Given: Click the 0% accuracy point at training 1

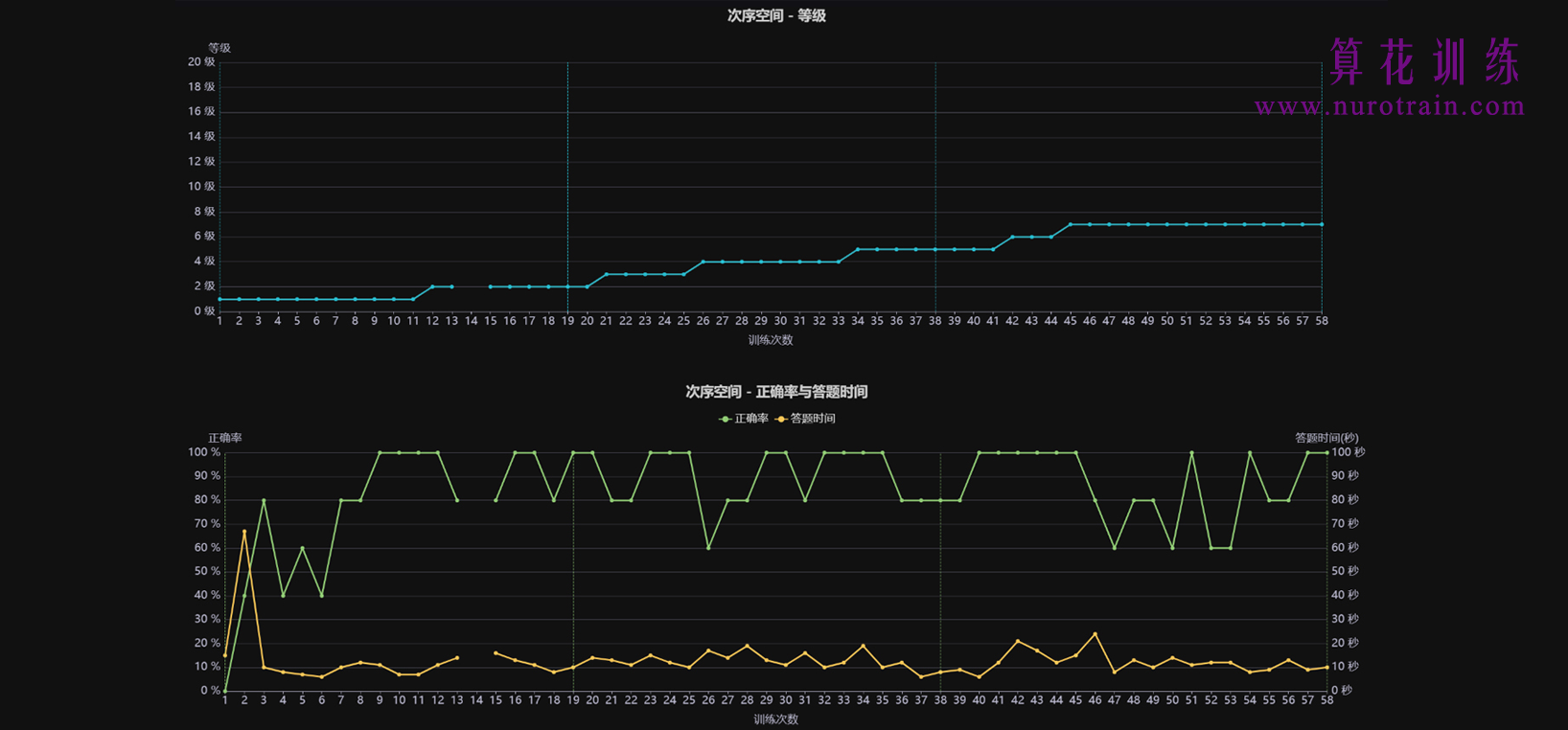Looking at the screenshot, I should click(225, 691).
